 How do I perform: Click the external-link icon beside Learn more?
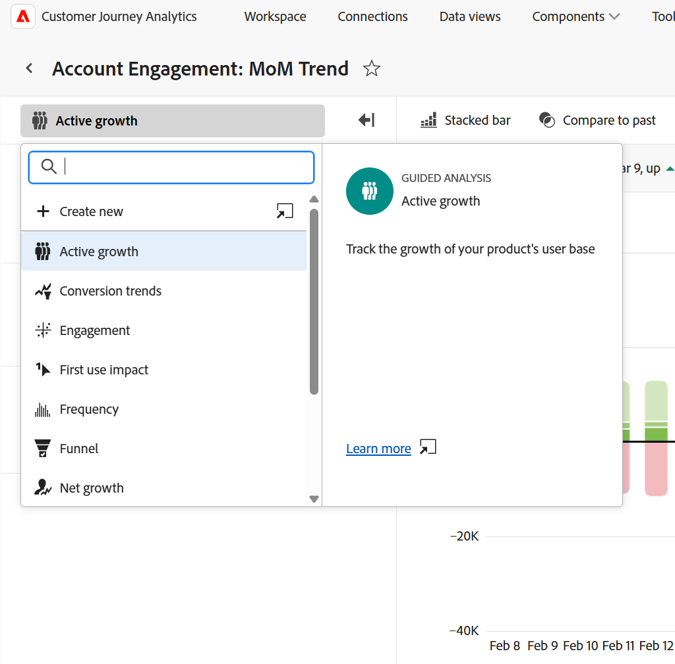tap(428, 447)
